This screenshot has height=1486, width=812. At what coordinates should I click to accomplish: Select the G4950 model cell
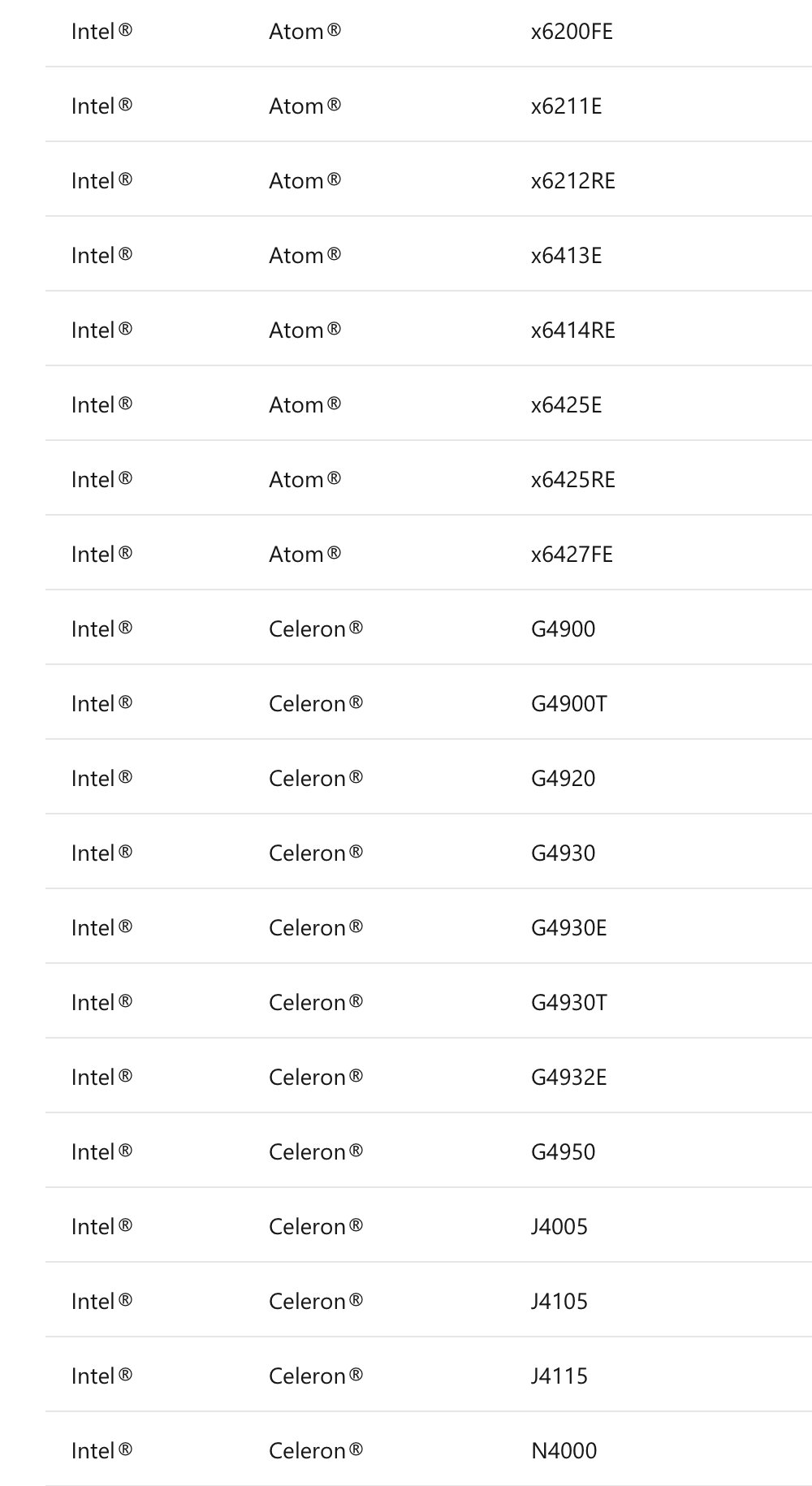[x=563, y=1152]
